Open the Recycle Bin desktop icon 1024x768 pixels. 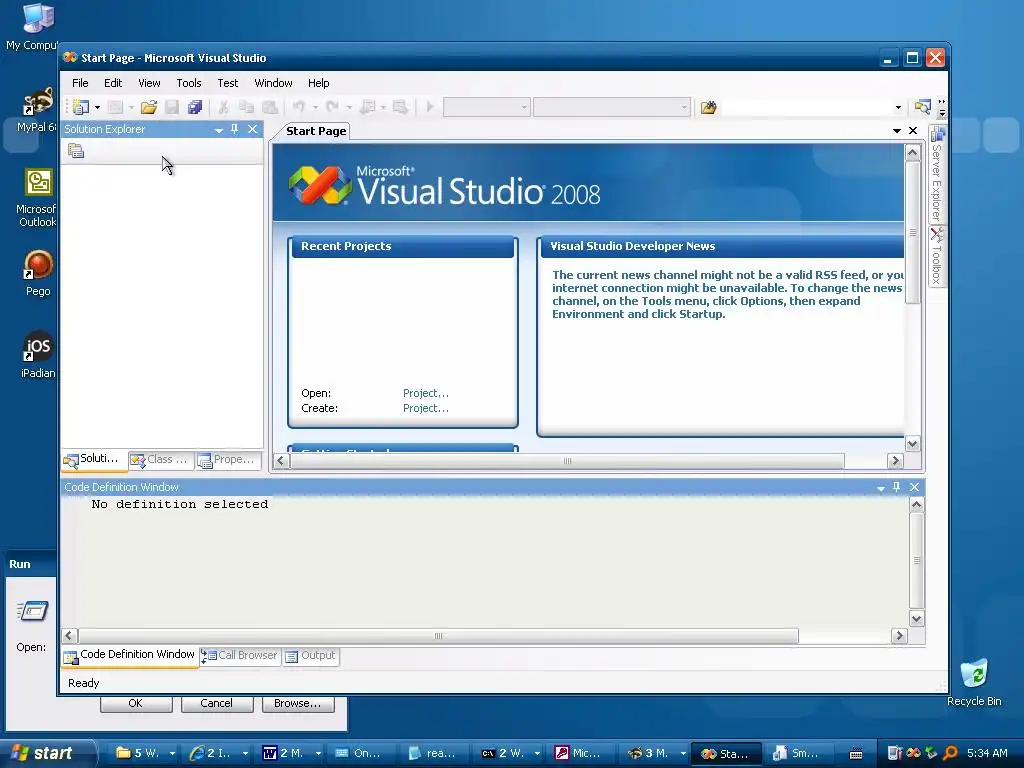[x=974, y=682]
